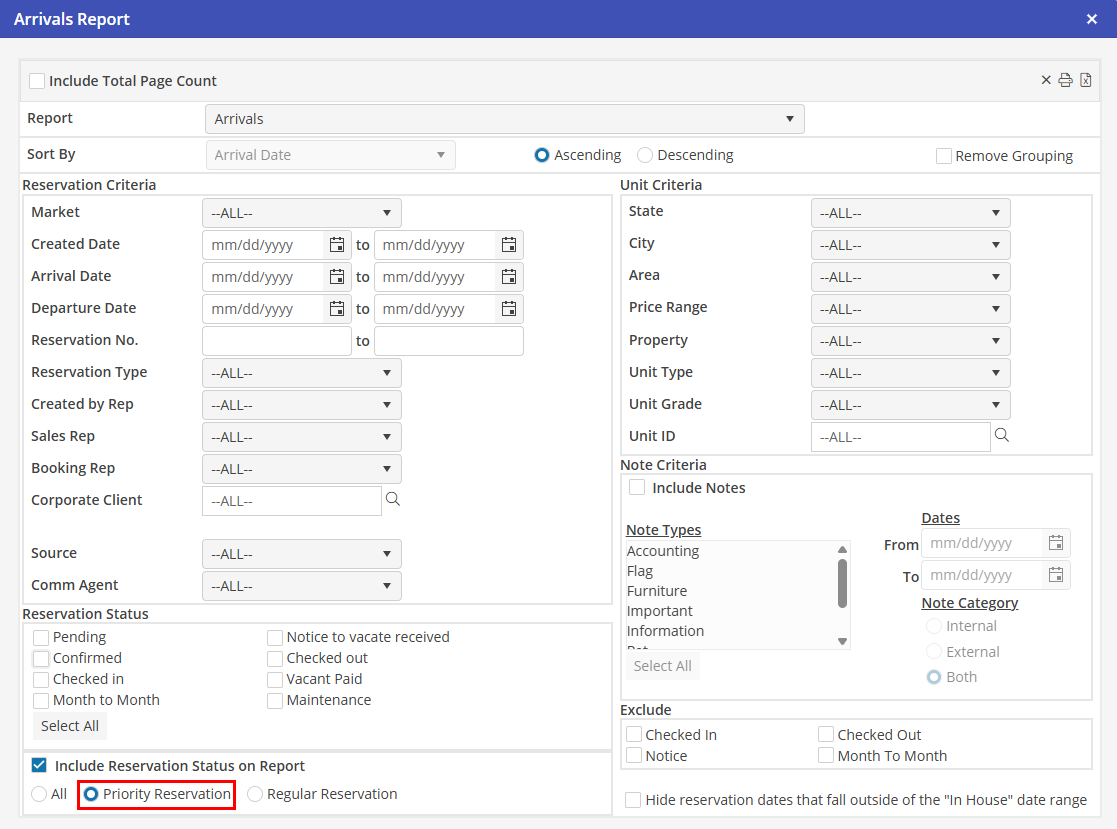Click the print report icon

click(x=1066, y=81)
